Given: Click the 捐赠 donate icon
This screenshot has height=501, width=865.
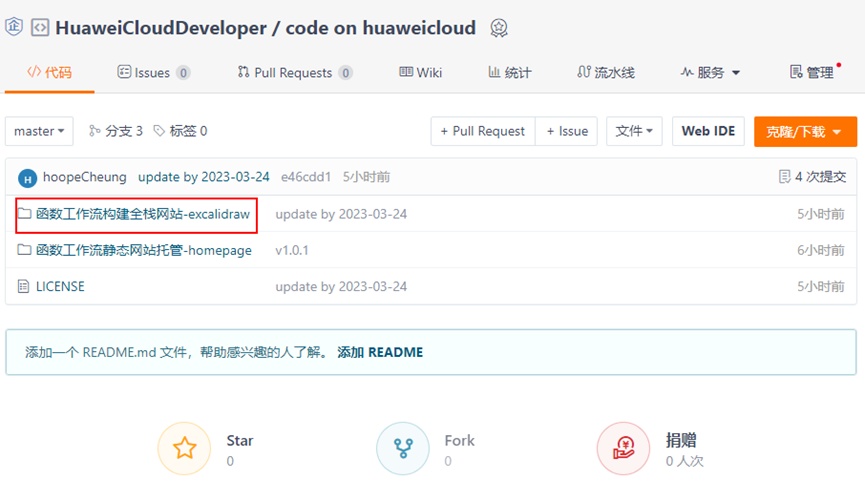Looking at the screenshot, I should tap(623, 449).
